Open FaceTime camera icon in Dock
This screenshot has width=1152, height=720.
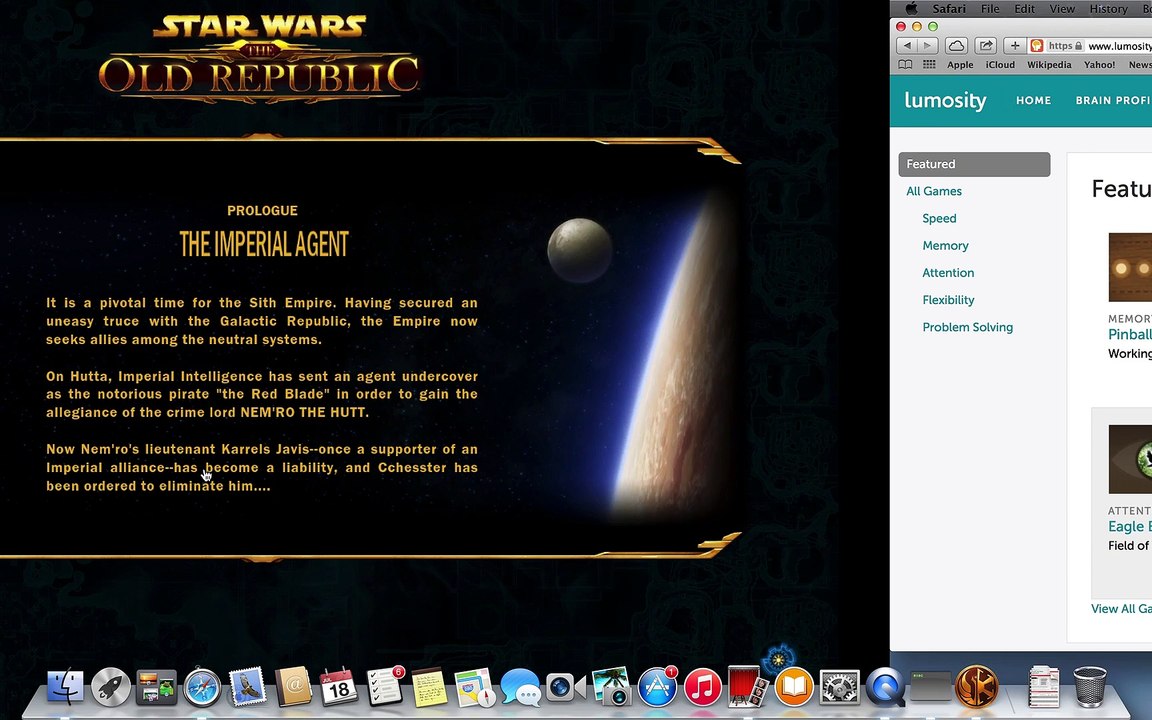tap(566, 687)
